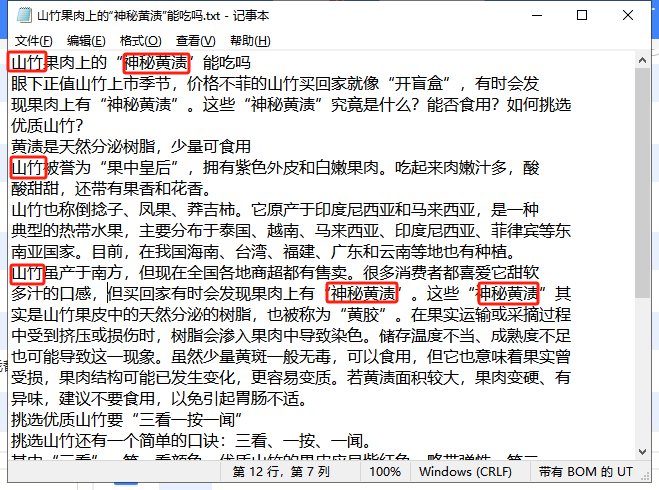
Task: Click line starting 也可能导致这一现象
Action: (x=291, y=357)
